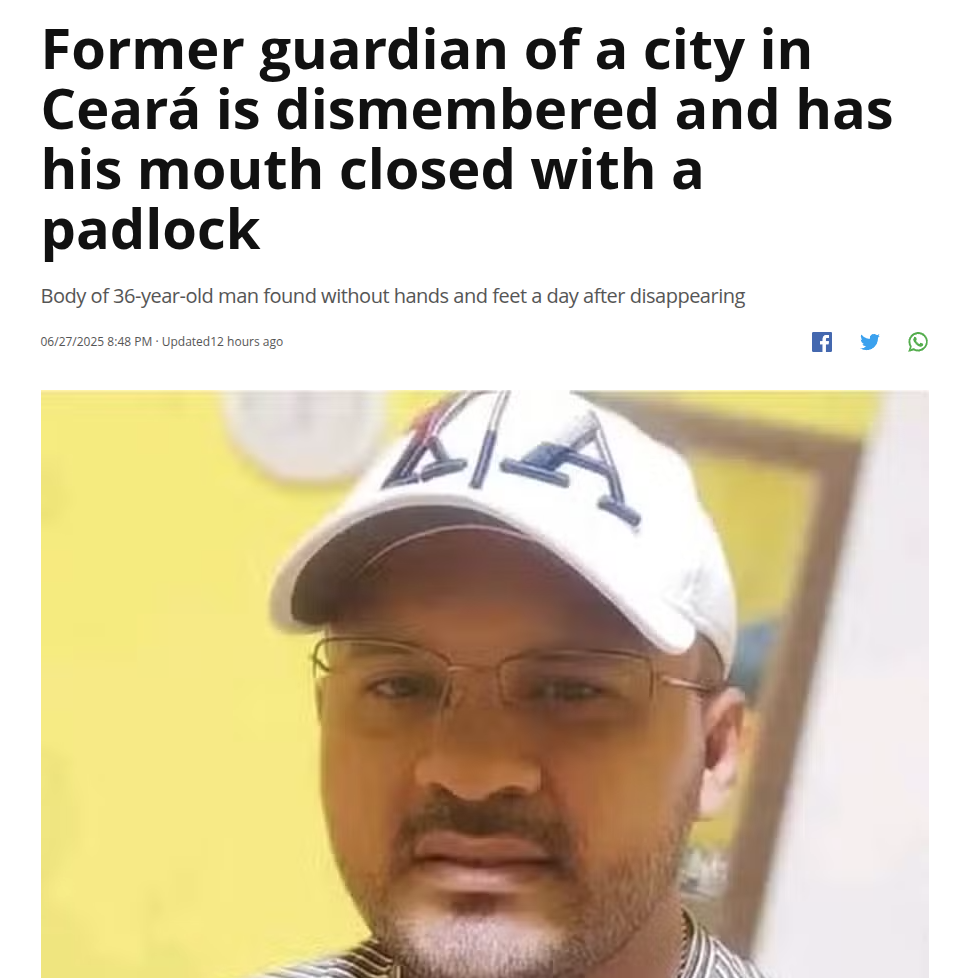Click the wall clock in photo background

pyautogui.click(x=306, y=433)
